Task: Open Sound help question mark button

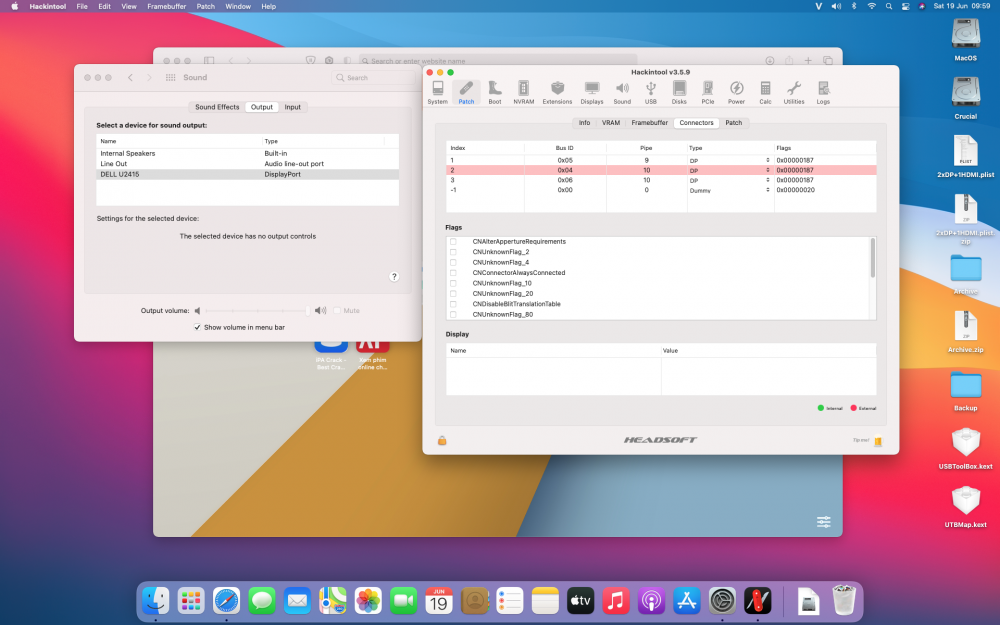Action: coord(394,276)
